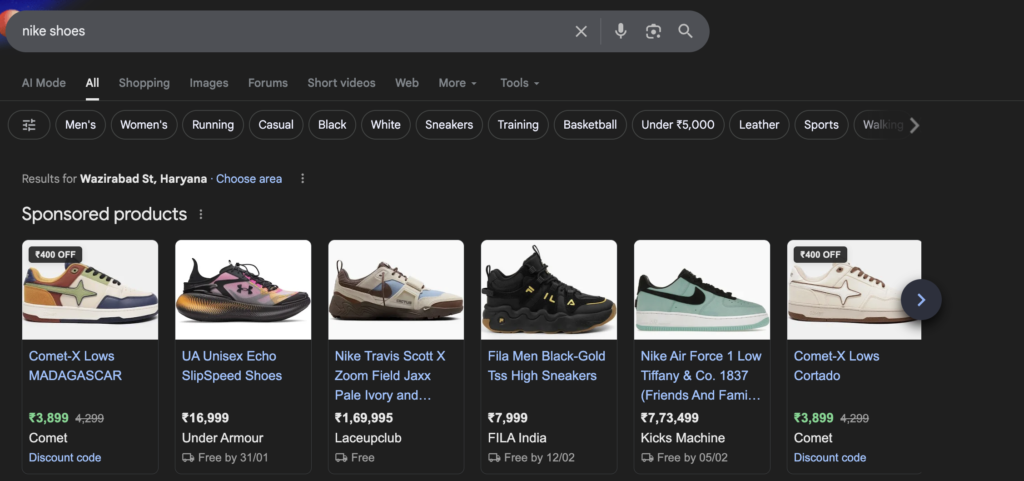1024x481 pixels.
Task: Expand the More dropdown menu
Action: click(457, 83)
